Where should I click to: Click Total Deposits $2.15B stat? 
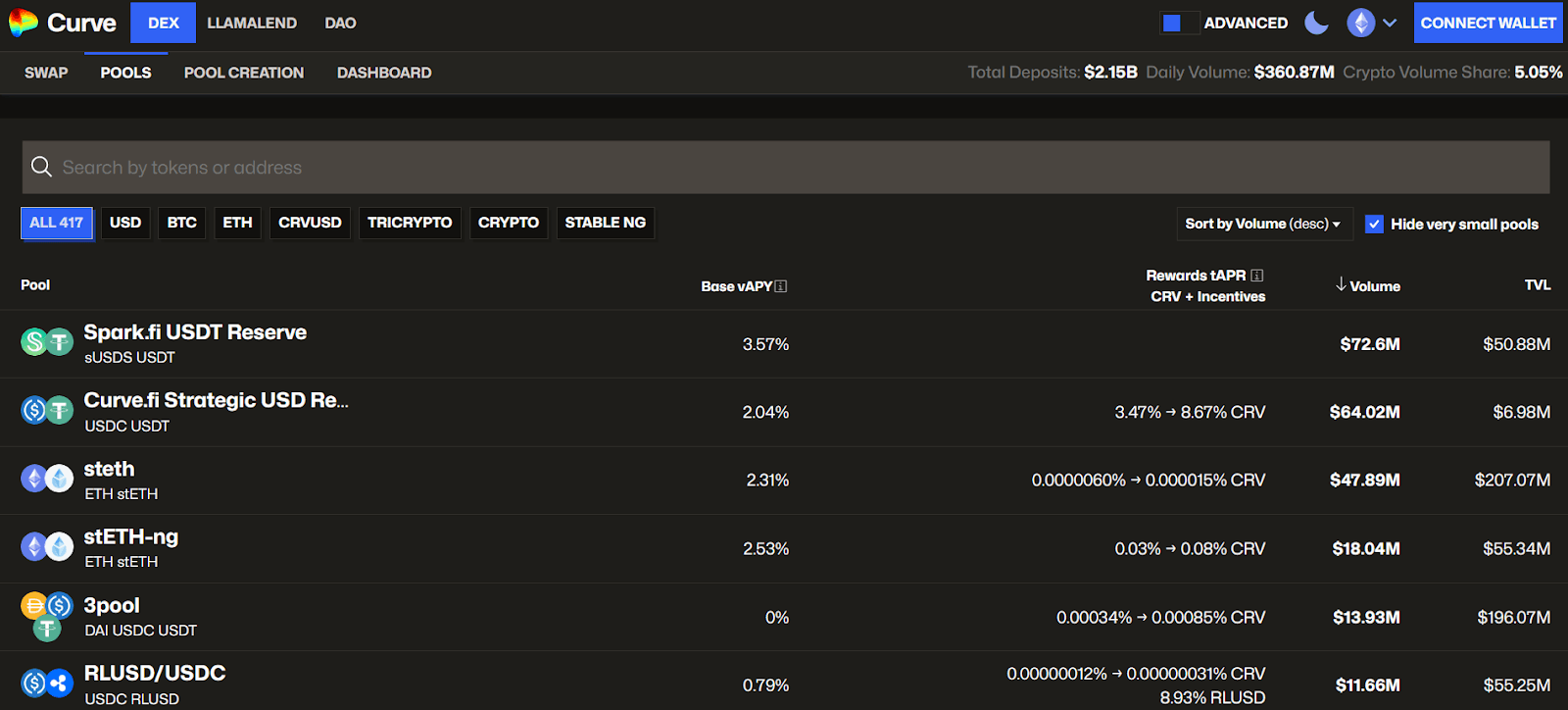[x=1053, y=73]
